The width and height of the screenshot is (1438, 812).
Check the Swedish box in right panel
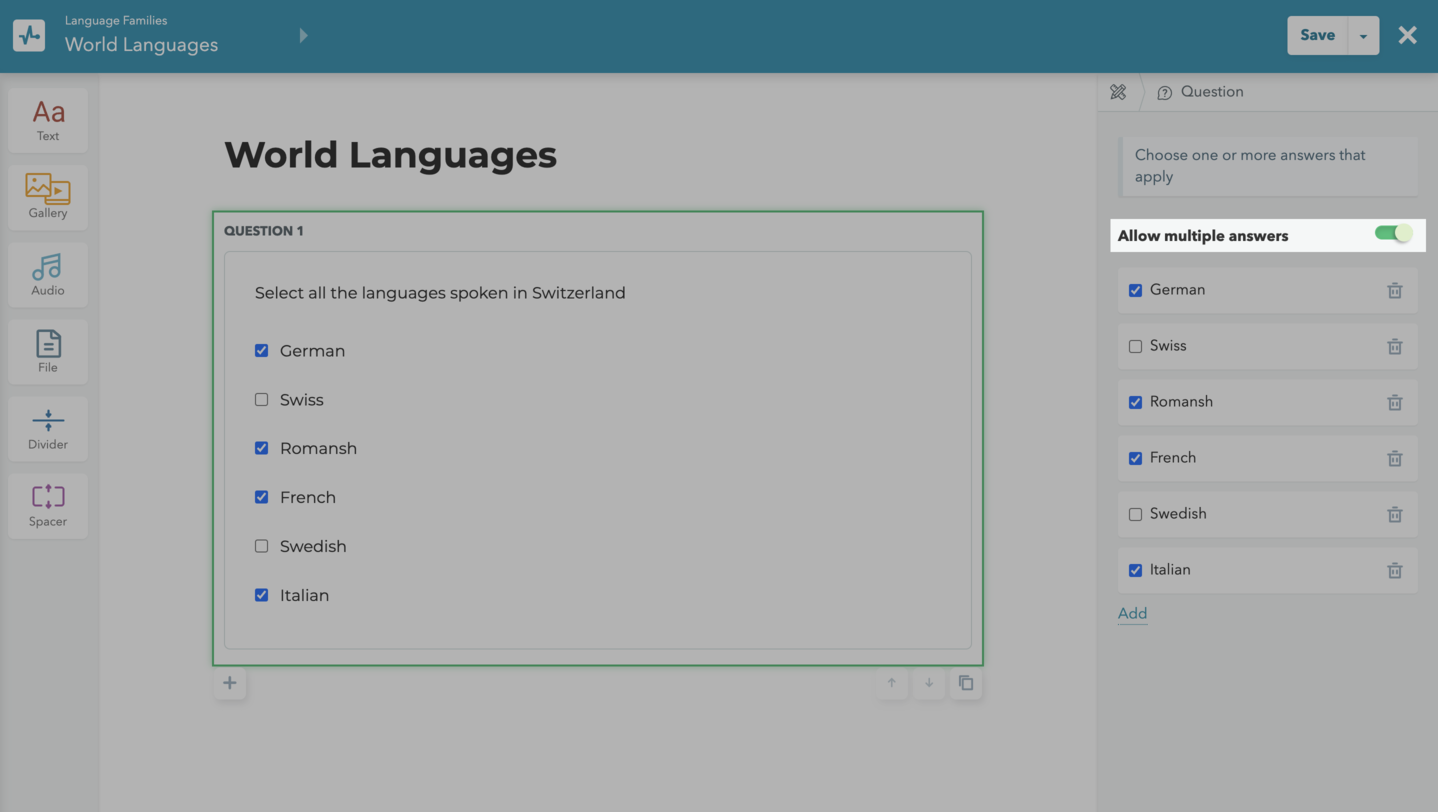coord(1135,514)
